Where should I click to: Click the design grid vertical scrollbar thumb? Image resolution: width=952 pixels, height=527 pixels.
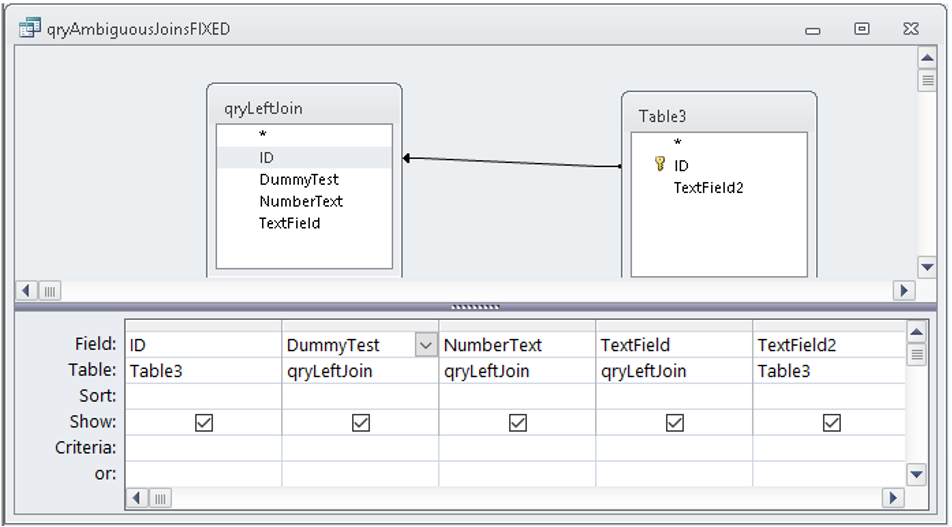917,354
